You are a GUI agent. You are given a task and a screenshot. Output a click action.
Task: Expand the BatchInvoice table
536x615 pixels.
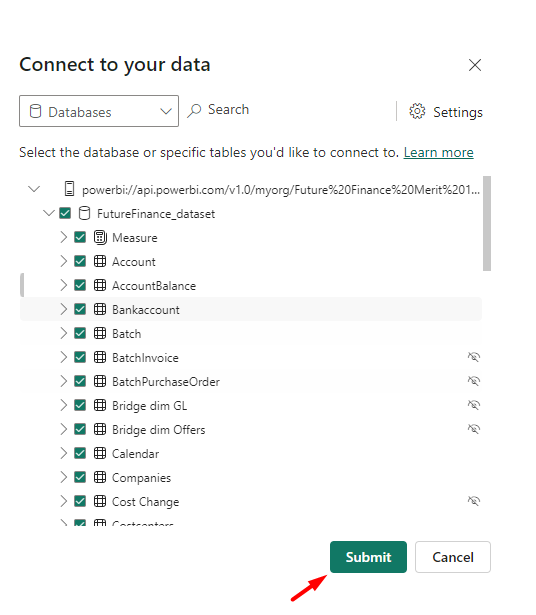(64, 357)
